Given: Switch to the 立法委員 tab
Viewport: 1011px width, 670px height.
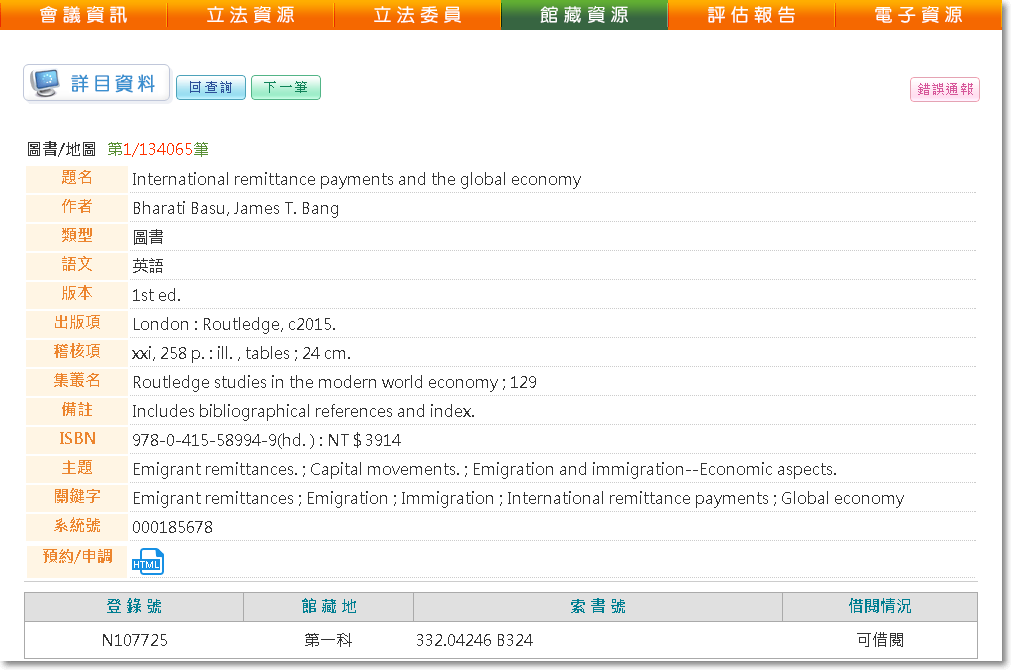Looking at the screenshot, I should coord(417,15).
